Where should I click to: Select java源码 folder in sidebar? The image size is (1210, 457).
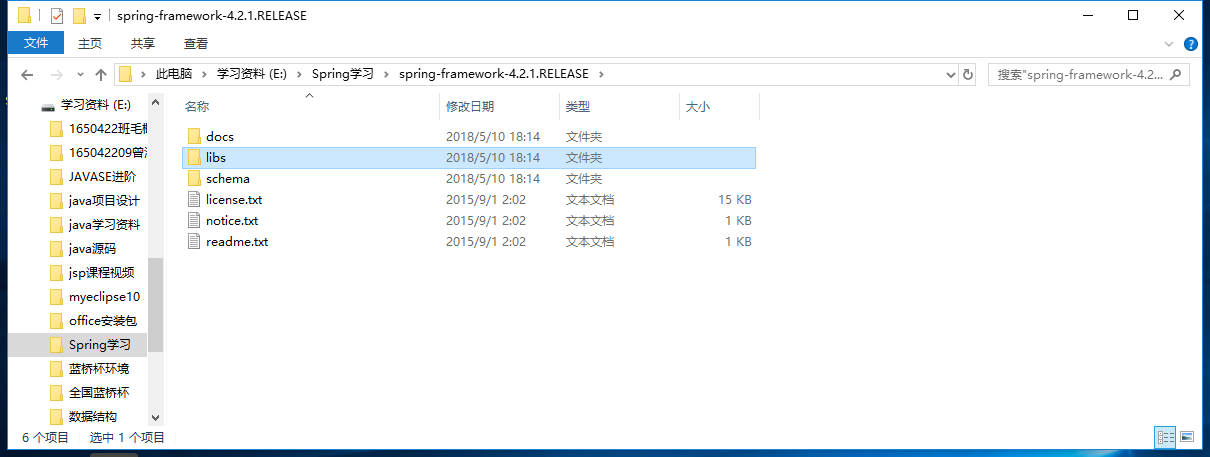(x=92, y=248)
